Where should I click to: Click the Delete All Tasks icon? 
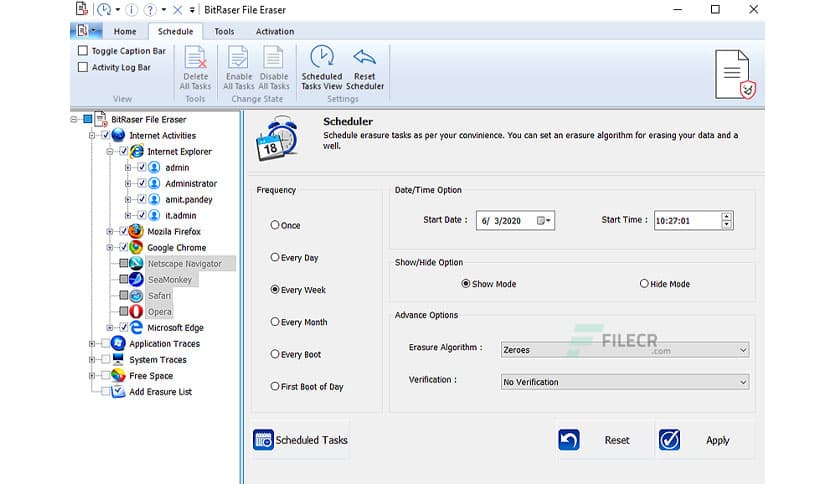pos(195,58)
